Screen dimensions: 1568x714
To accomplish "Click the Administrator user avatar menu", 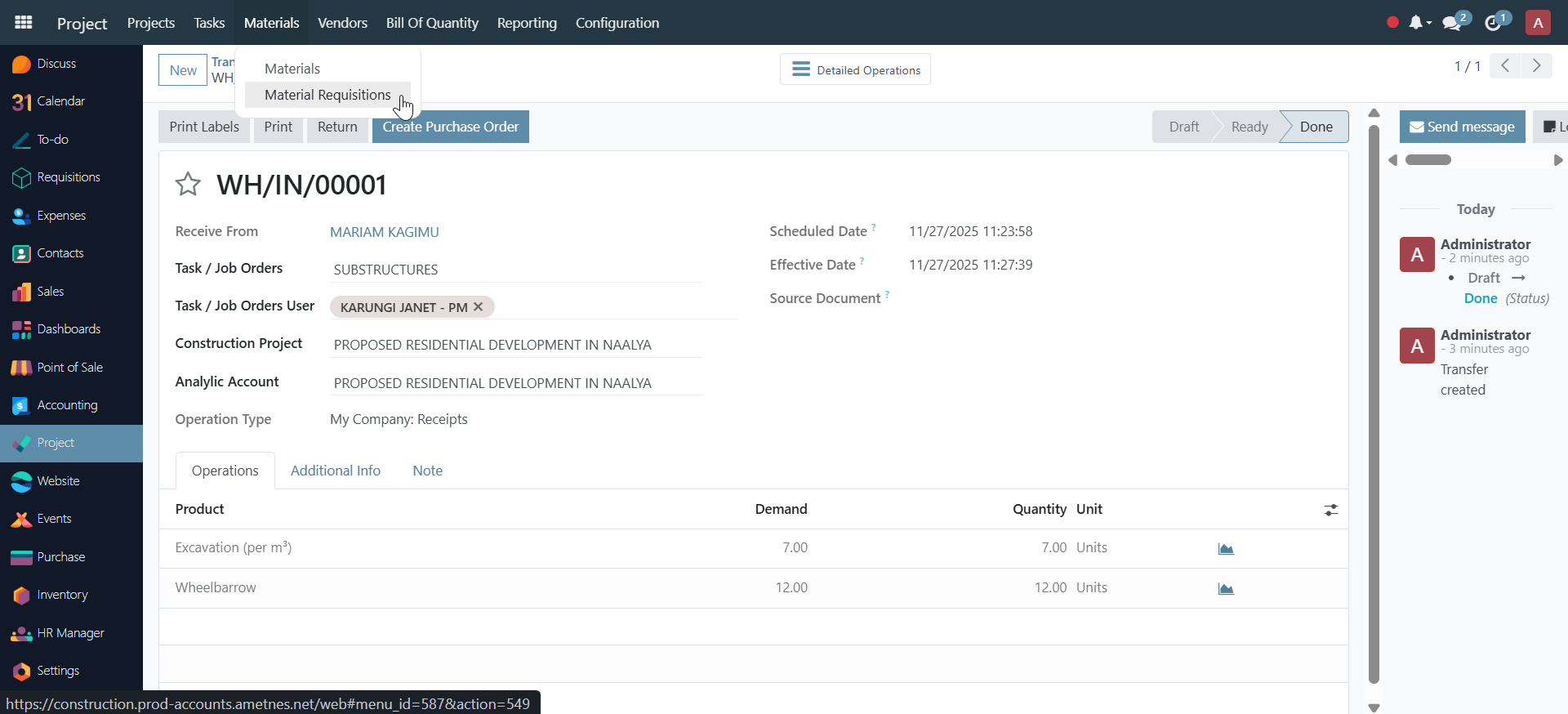I will (1538, 23).
